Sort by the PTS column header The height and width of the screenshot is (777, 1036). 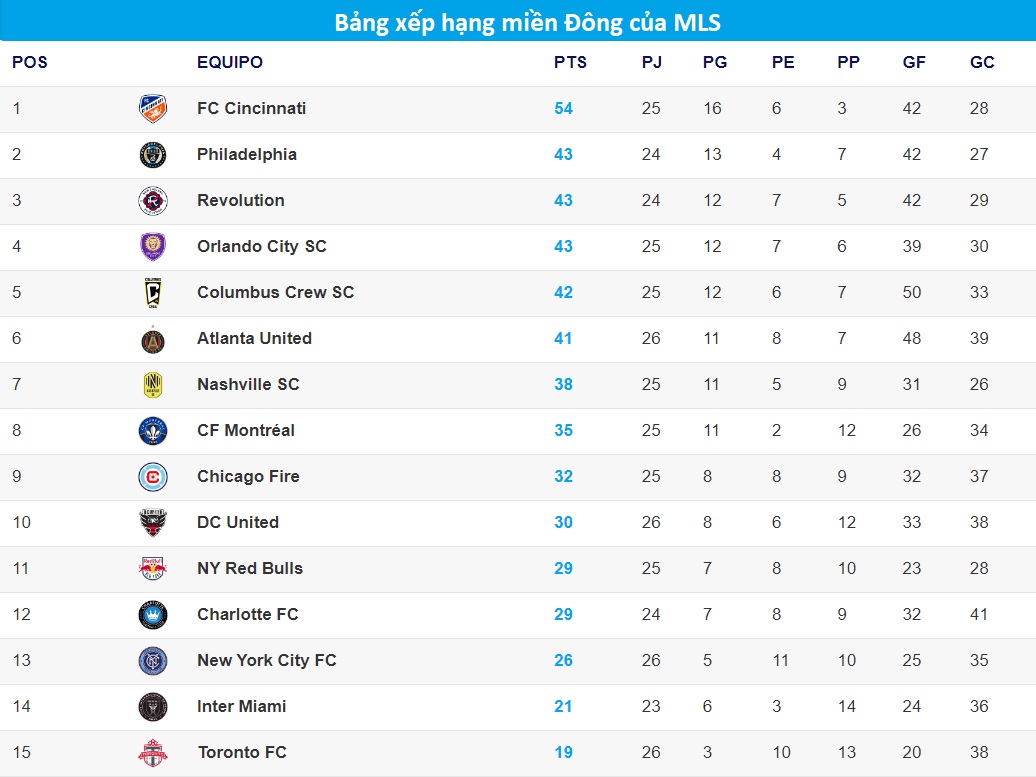pos(570,62)
